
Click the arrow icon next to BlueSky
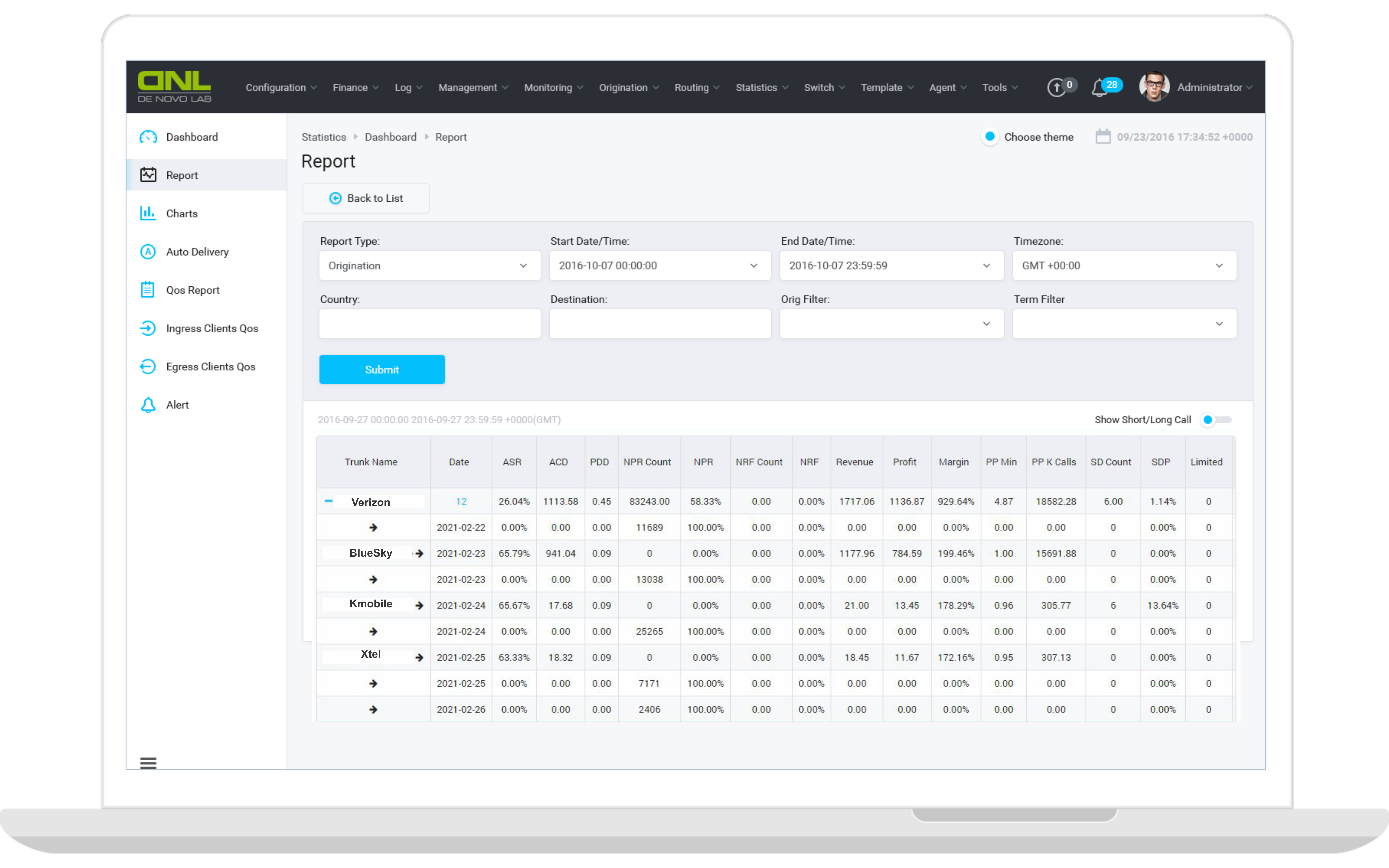[x=419, y=553]
